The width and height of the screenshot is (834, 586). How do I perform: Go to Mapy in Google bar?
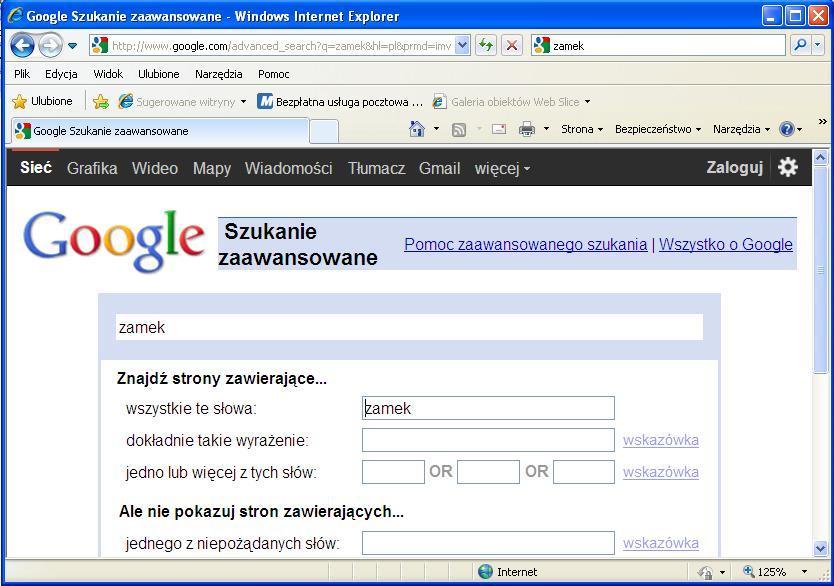pyautogui.click(x=212, y=169)
